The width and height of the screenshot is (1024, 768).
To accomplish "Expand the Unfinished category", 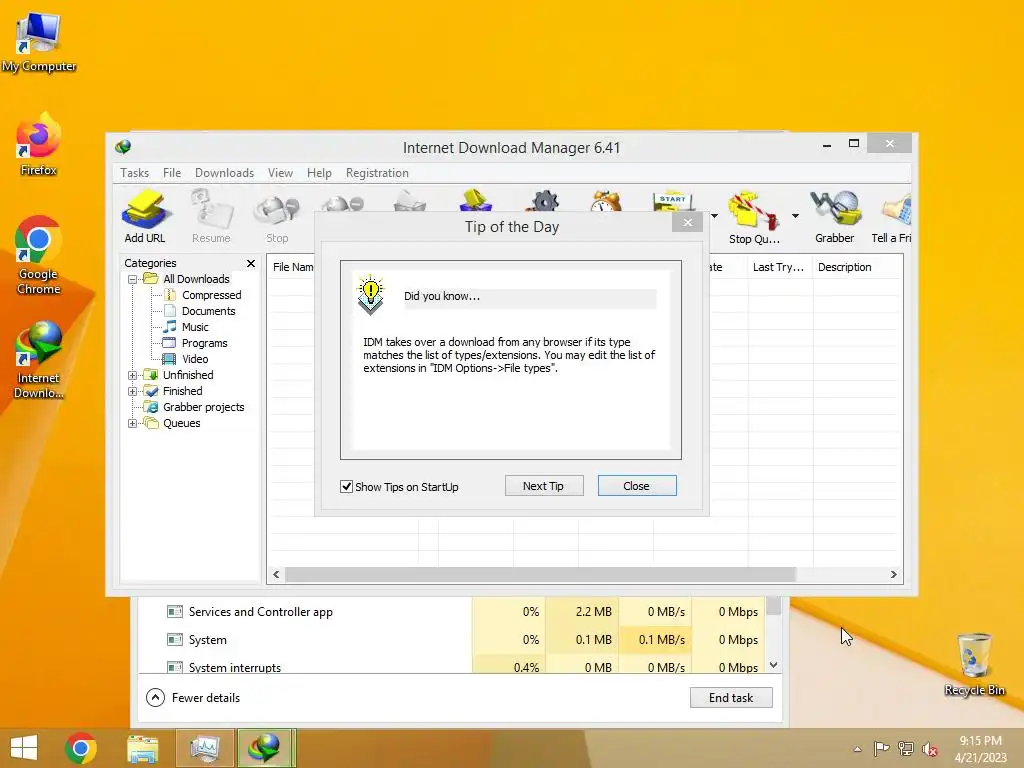I will [x=133, y=375].
